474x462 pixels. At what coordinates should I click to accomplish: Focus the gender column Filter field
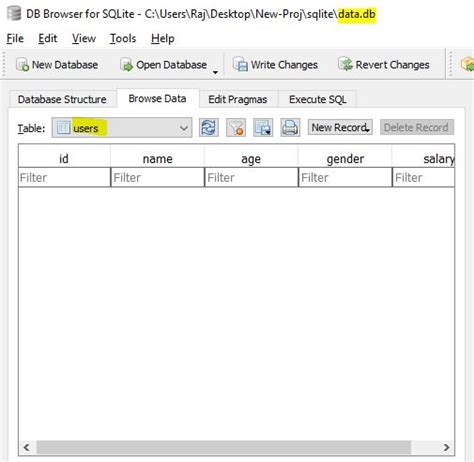click(x=345, y=178)
